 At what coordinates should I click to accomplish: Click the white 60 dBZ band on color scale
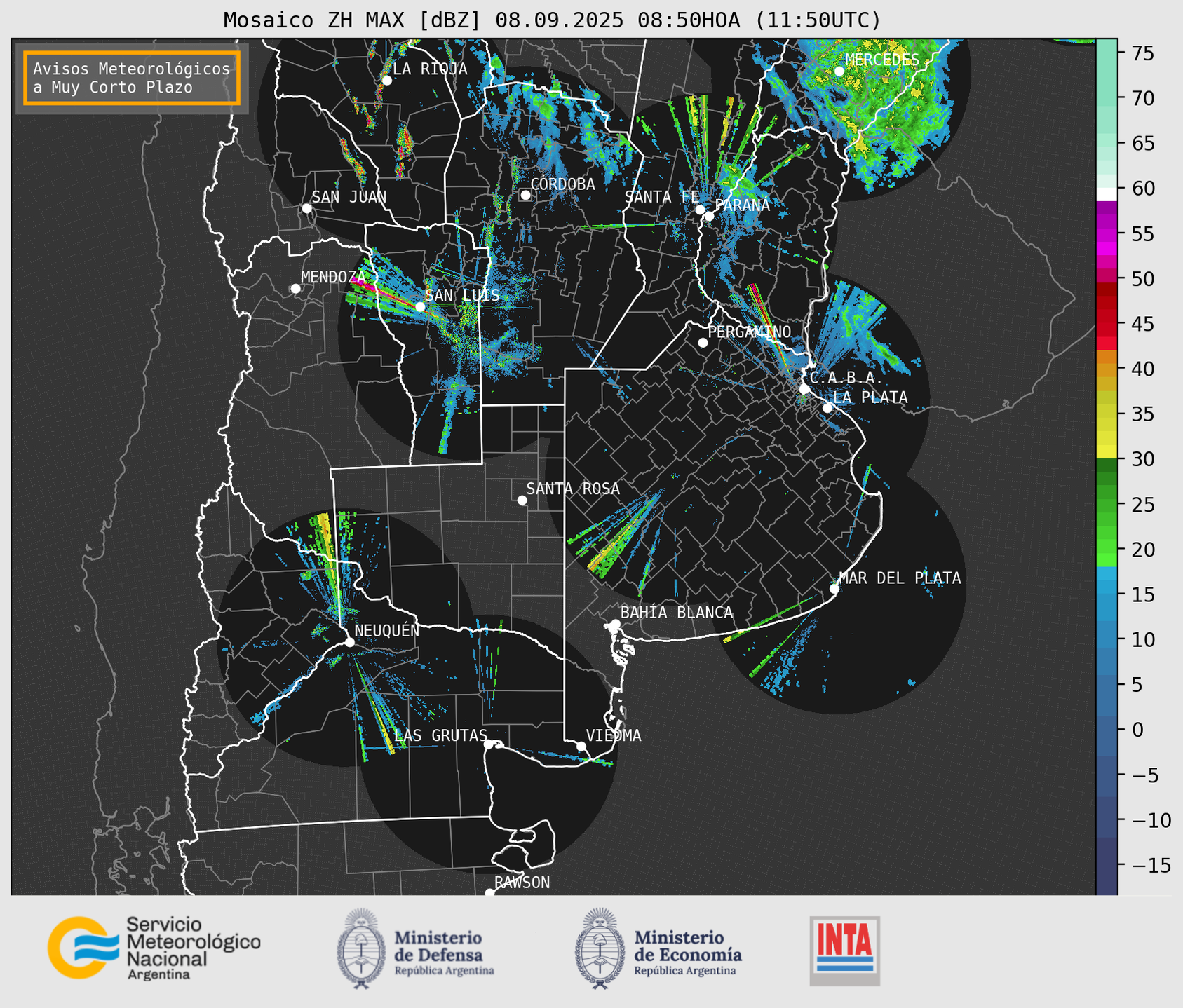tap(1107, 194)
